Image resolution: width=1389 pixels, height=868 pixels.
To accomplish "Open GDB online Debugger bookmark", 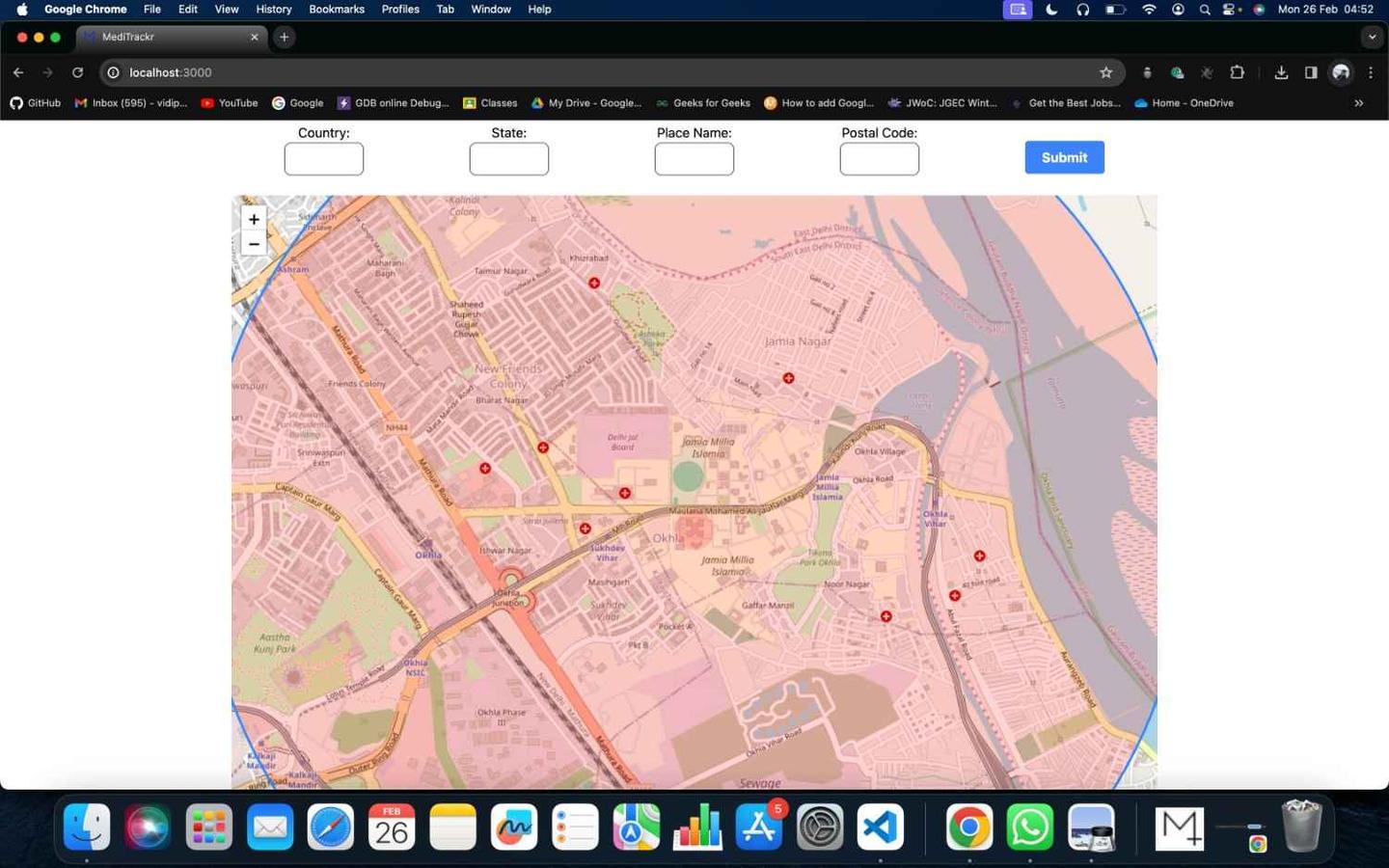I will point(393,102).
